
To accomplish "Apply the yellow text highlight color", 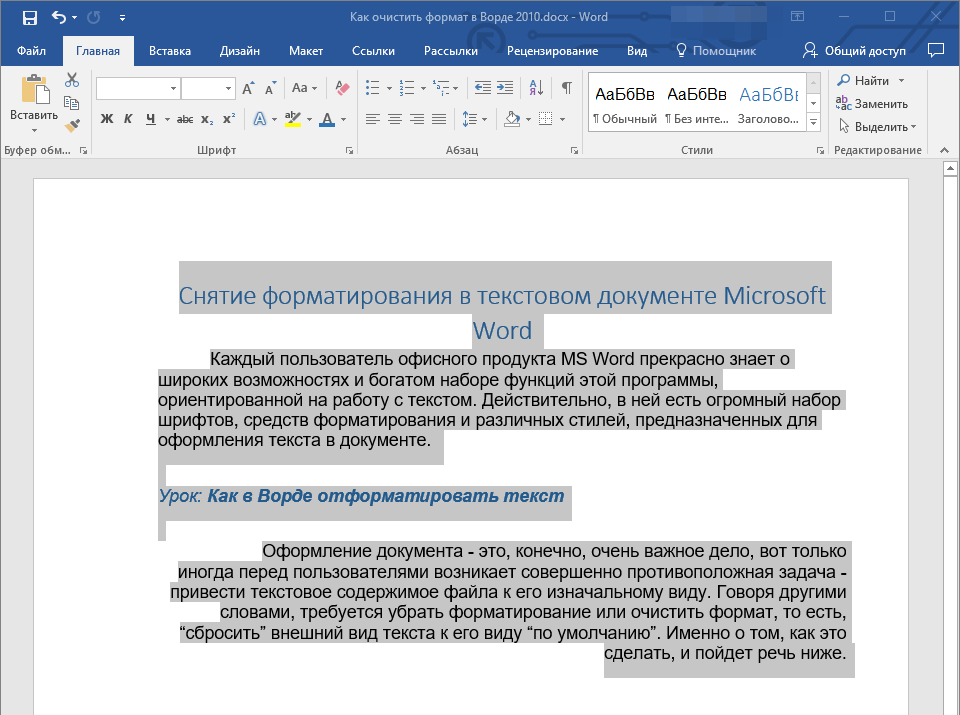I will click(292, 120).
